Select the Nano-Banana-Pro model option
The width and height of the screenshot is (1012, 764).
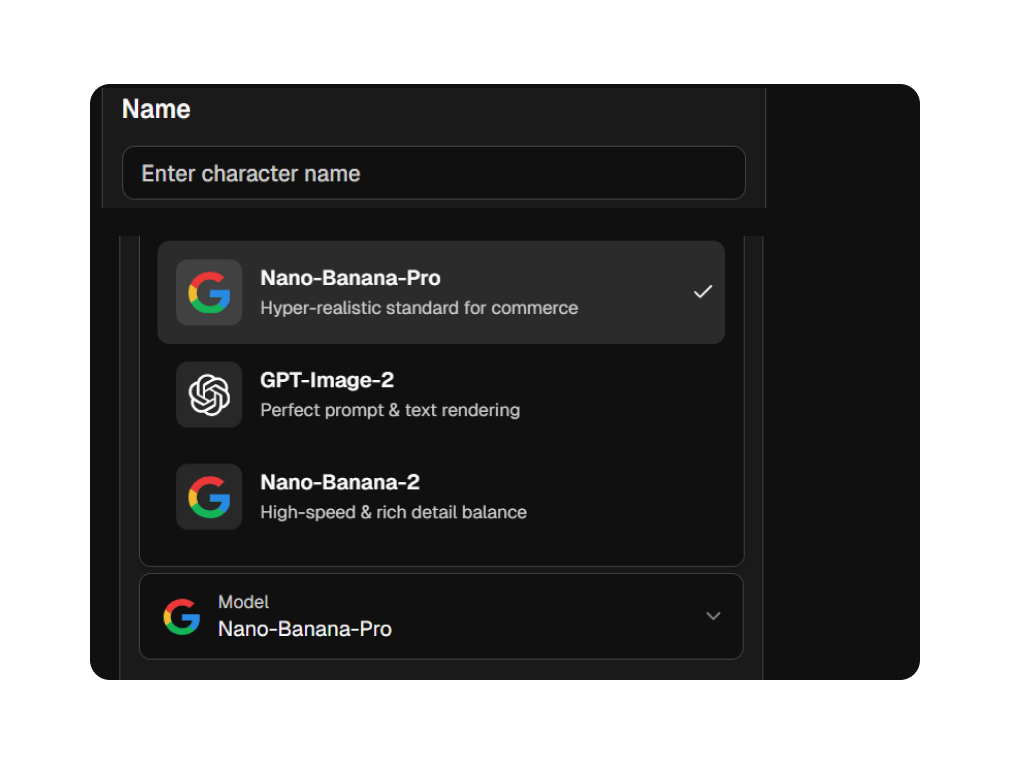click(441, 292)
